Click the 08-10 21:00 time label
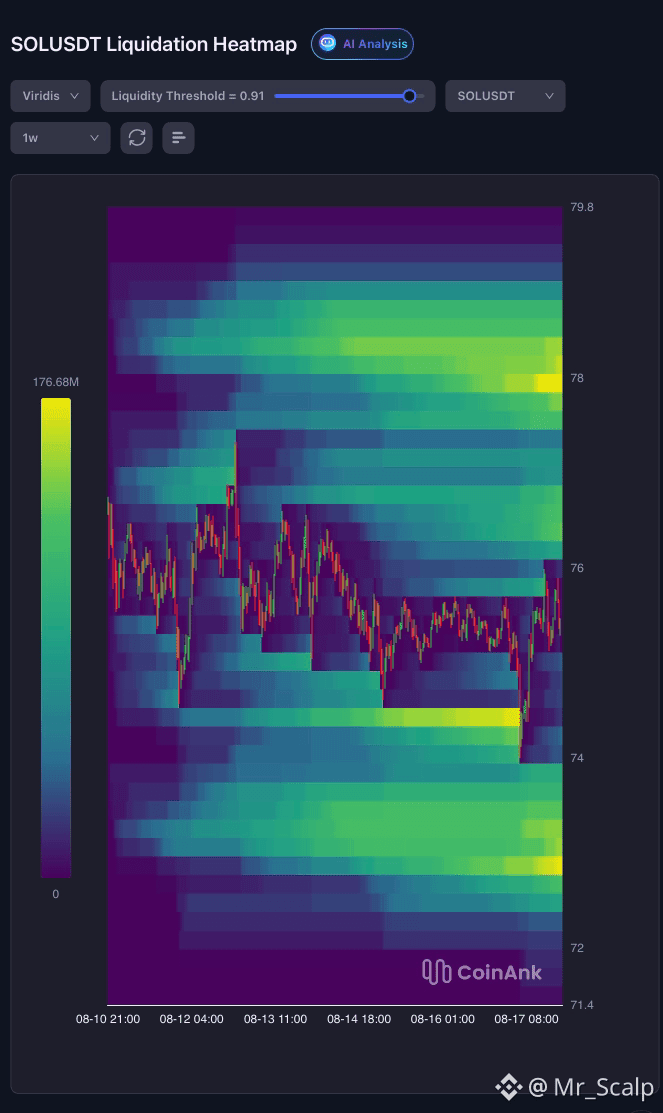This screenshot has height=1113, width=663. coord(108,1019)
